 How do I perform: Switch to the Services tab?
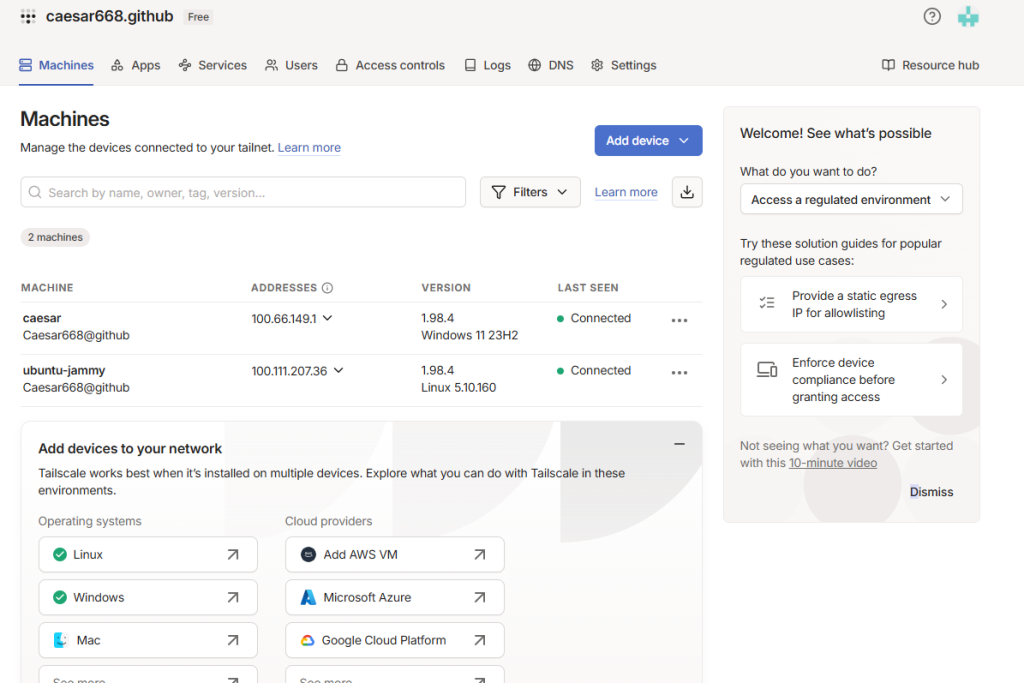[213, 65]
